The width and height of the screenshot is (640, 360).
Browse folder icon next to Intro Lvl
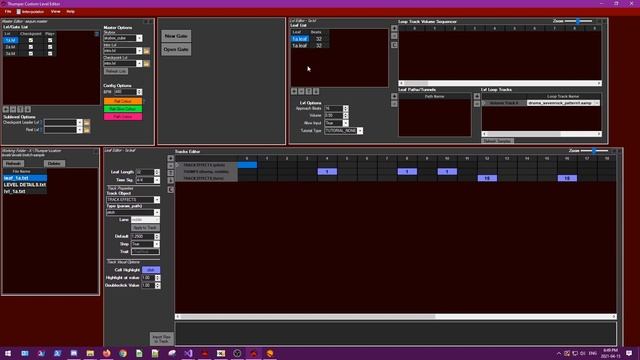[147, 51]
